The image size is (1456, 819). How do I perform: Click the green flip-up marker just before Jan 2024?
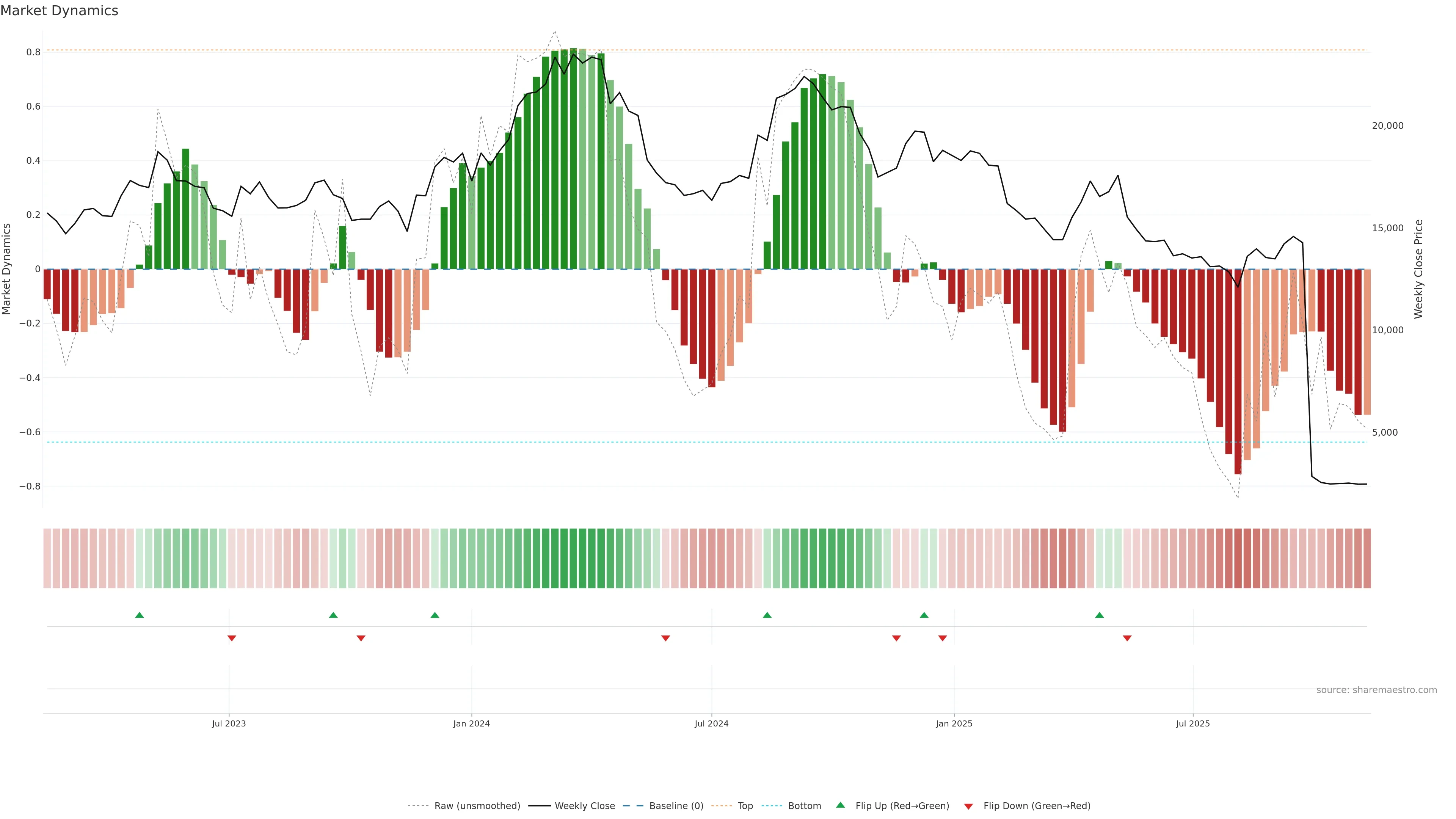435,615
